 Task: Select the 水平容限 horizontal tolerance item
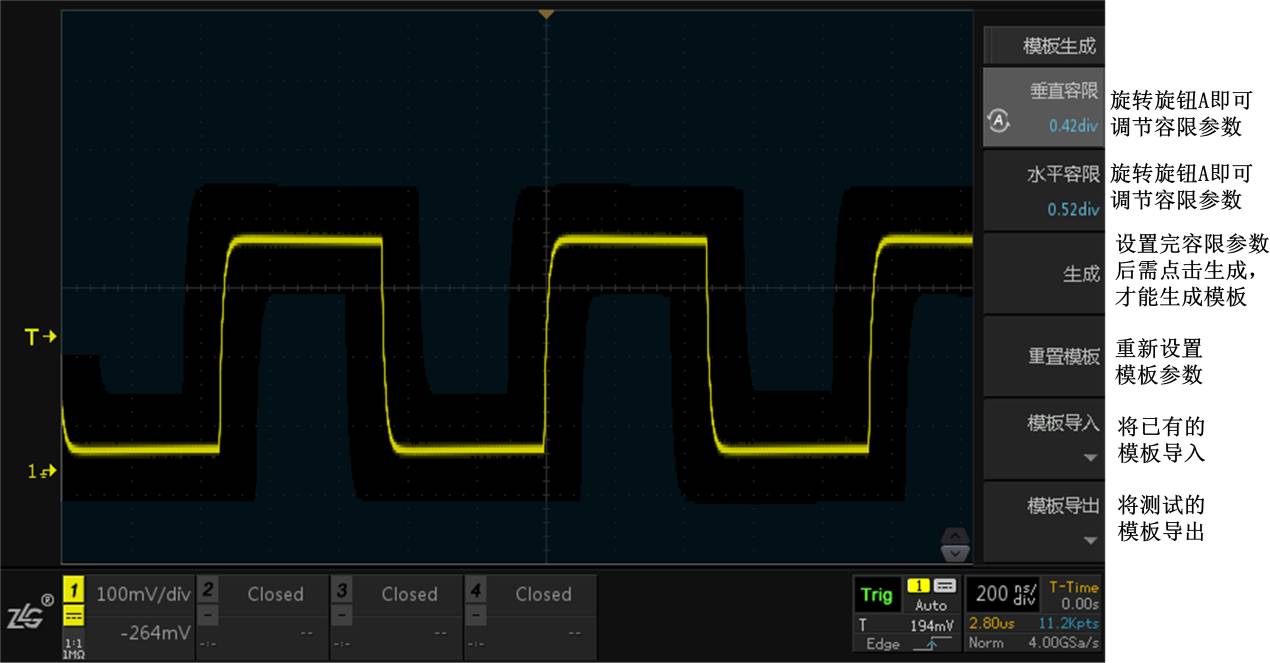[x=1042, y=190]
